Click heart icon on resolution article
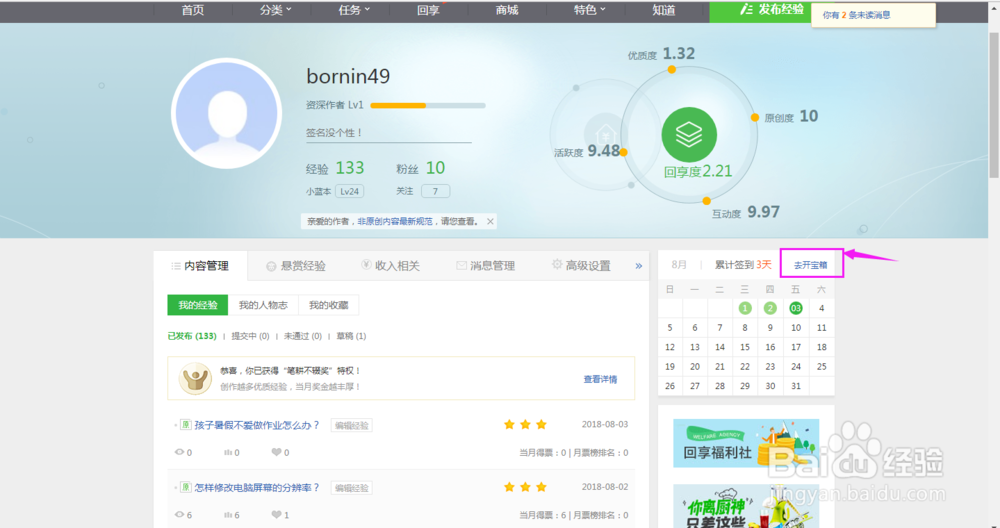The height and width of the screenshot is (528, 1000). point(276,515)
